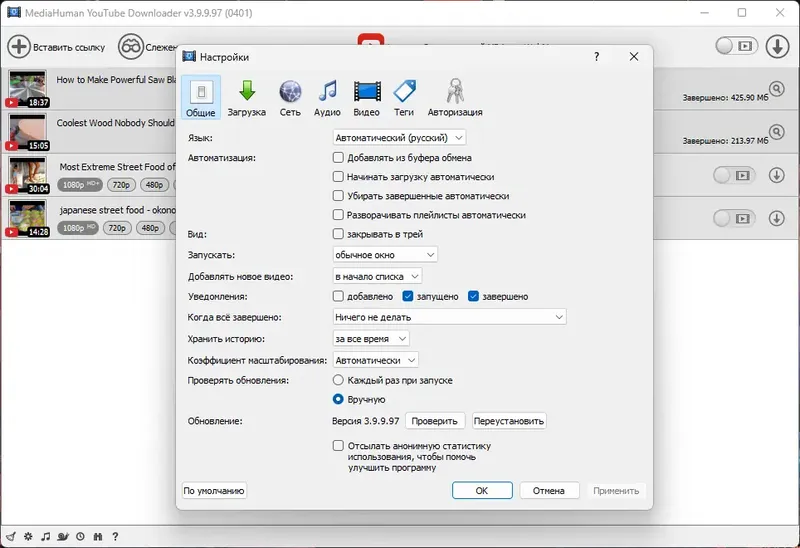Click the download-all arrow icon in main toolbar

click(x=777, y=46)
